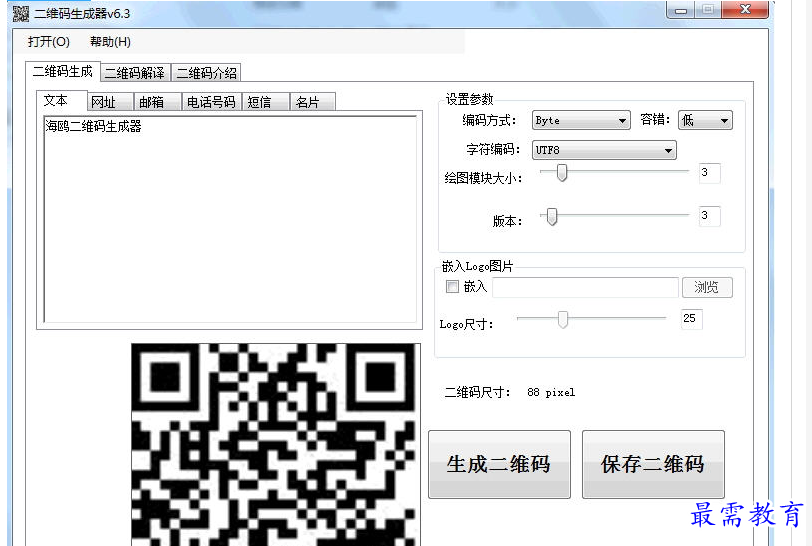The width and height of the screenshot is (812, 546).
Task: Switch to the 二维码生成 tab
Action: point(63,71)
